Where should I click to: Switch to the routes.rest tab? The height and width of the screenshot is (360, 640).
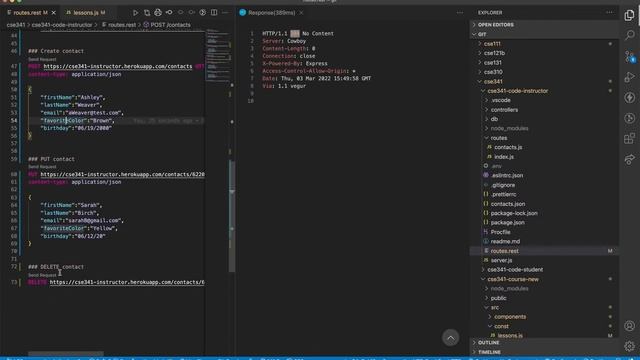(x=31, y=13)
